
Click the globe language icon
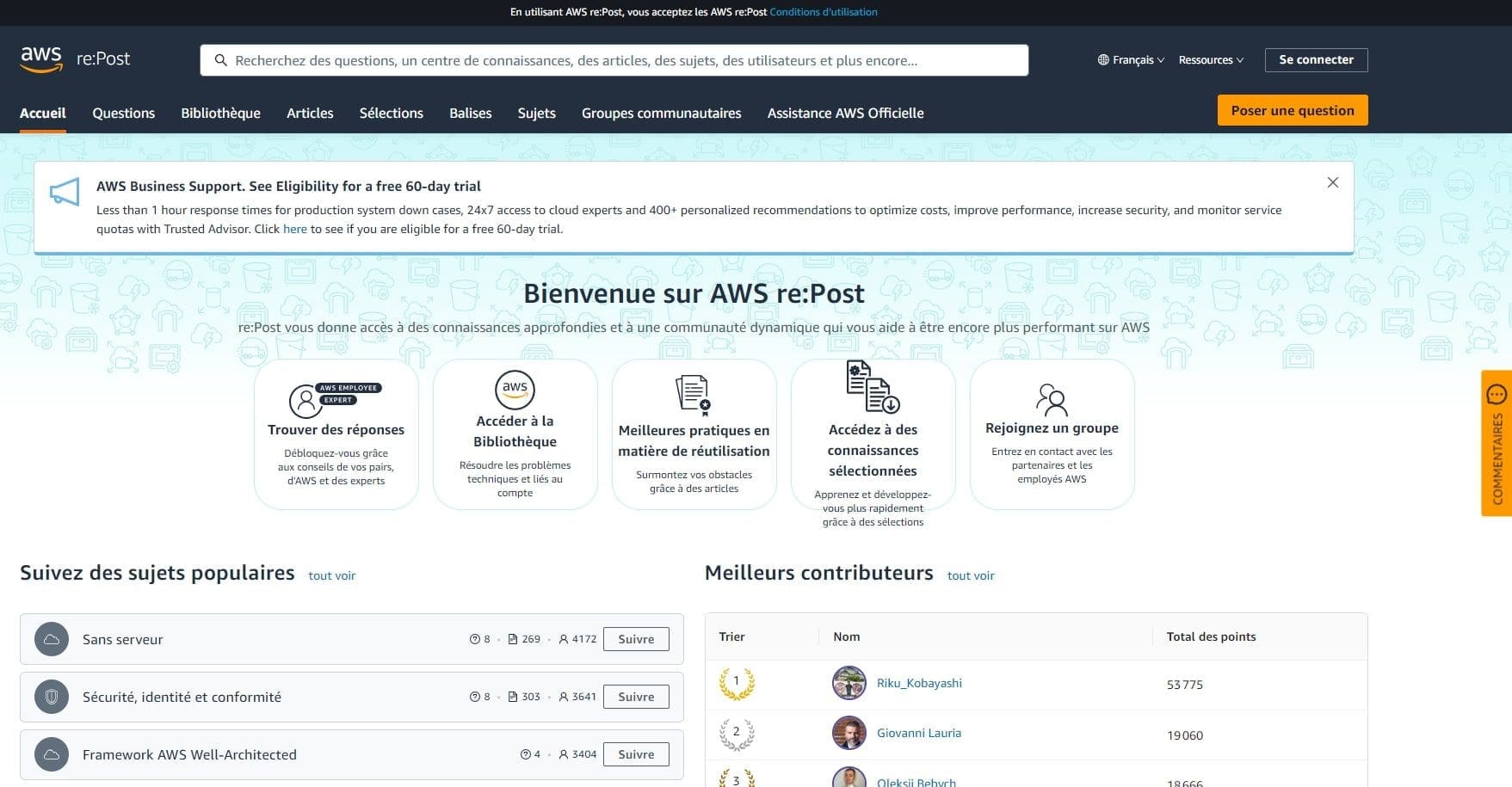pos(1103,60)
